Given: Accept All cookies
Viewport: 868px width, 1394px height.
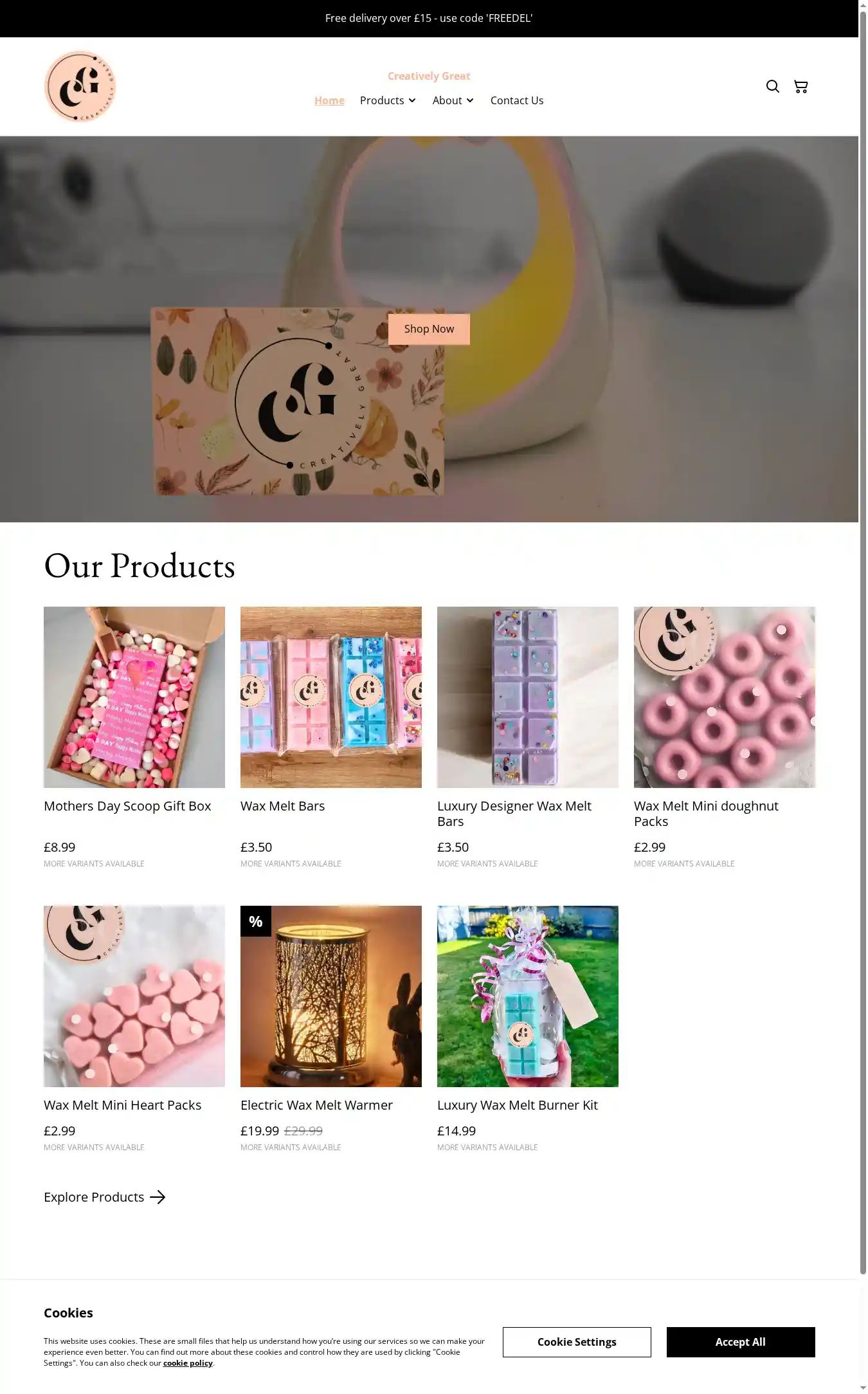Looking at the screenshot, I should coord(741,1342).
